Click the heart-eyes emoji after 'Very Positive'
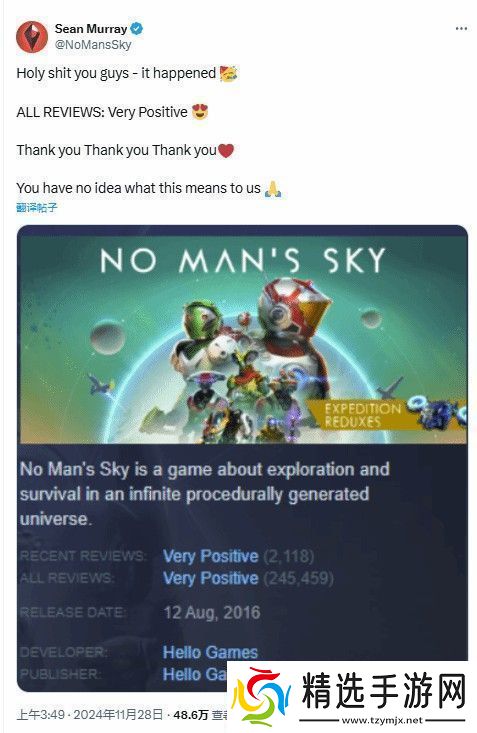Viewport: 477px width, 733px height. [200, 112]
